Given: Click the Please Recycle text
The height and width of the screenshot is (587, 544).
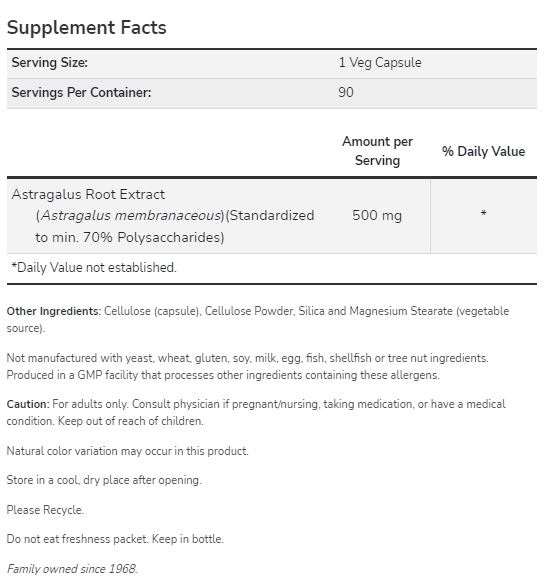Looking at the screenshot, I should click(x=45, y=510).
